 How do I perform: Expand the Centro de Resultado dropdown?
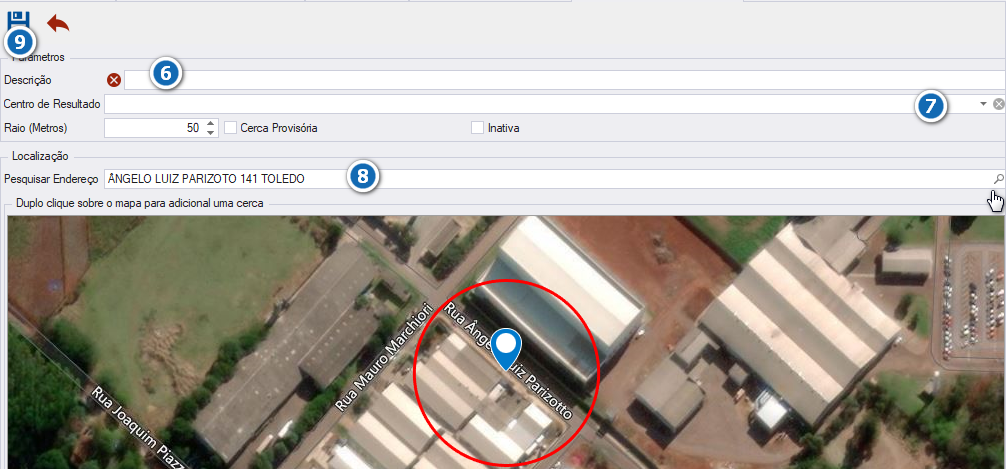click(983, 104)
